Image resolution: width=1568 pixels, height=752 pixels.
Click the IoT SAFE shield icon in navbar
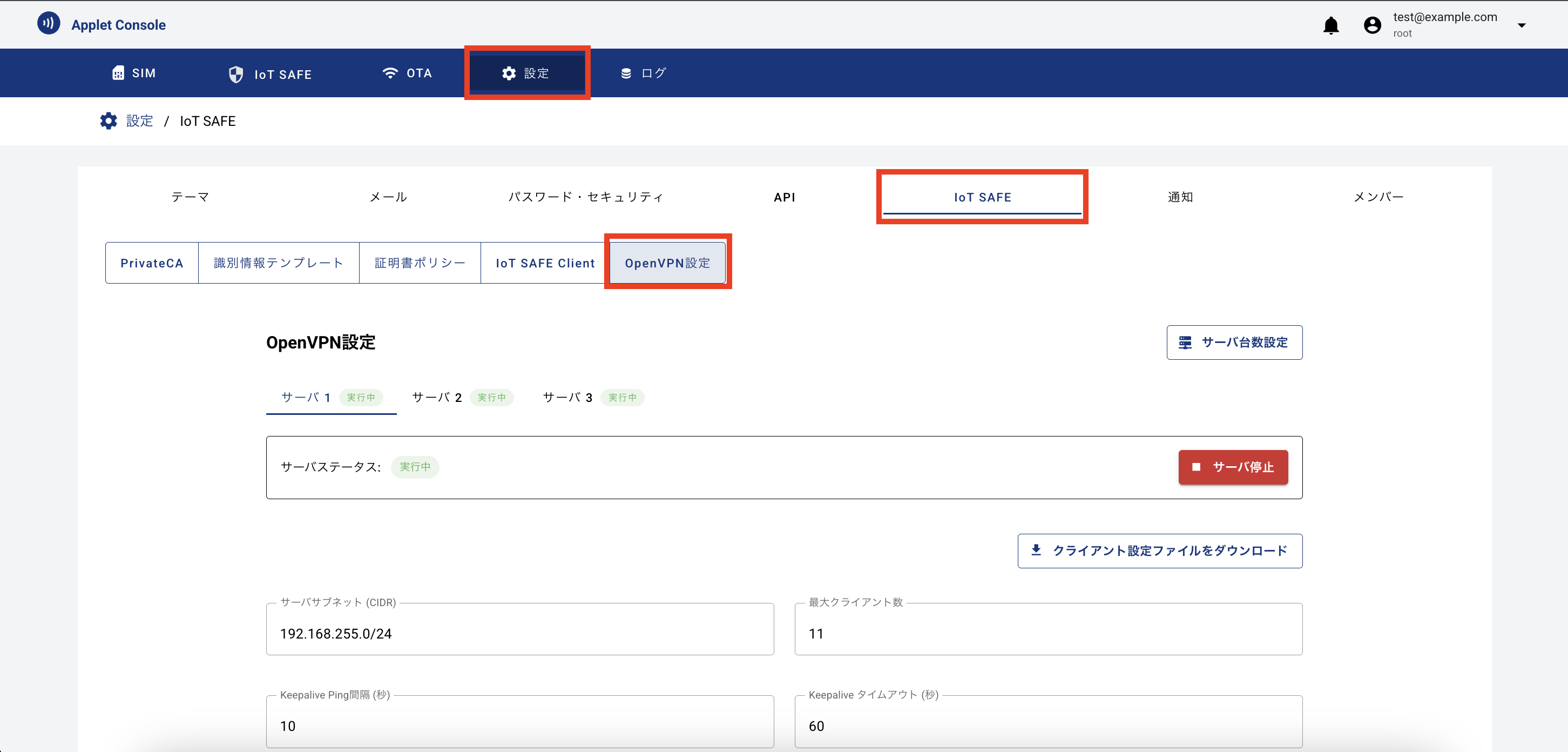(236, 73)
